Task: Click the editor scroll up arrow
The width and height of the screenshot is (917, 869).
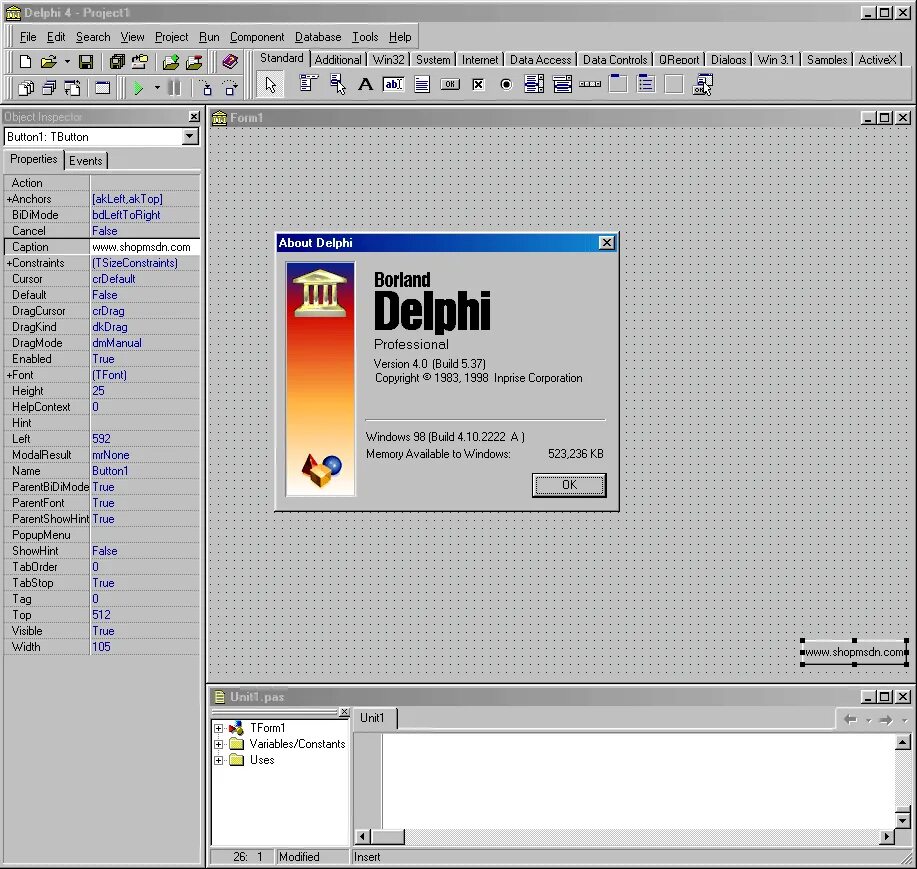Action: coord(902,743)
